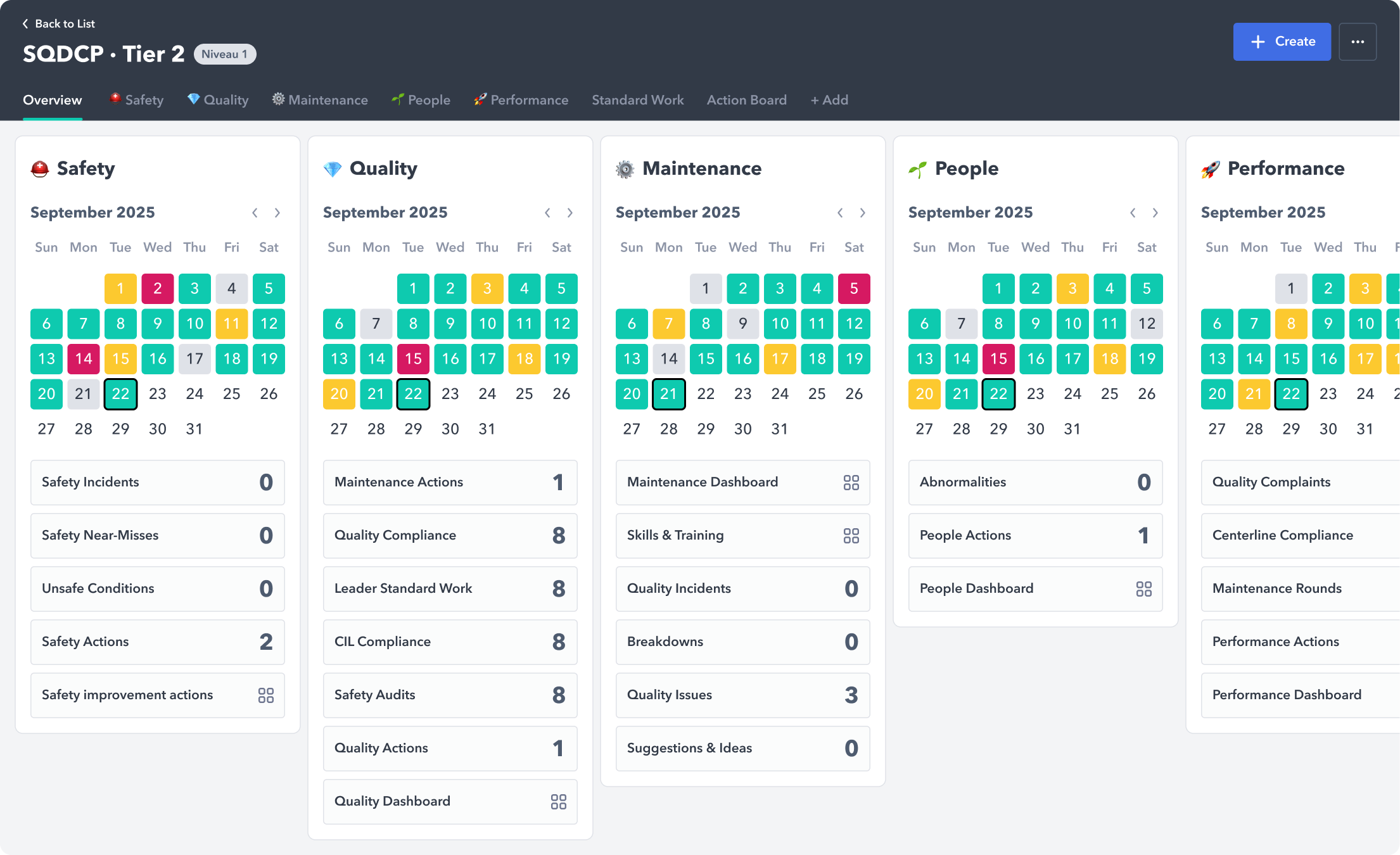Viewport: 1400px width, 855px height.
Task: Go to previous month in Quality calendar
Action: click(x=547, y=213)
